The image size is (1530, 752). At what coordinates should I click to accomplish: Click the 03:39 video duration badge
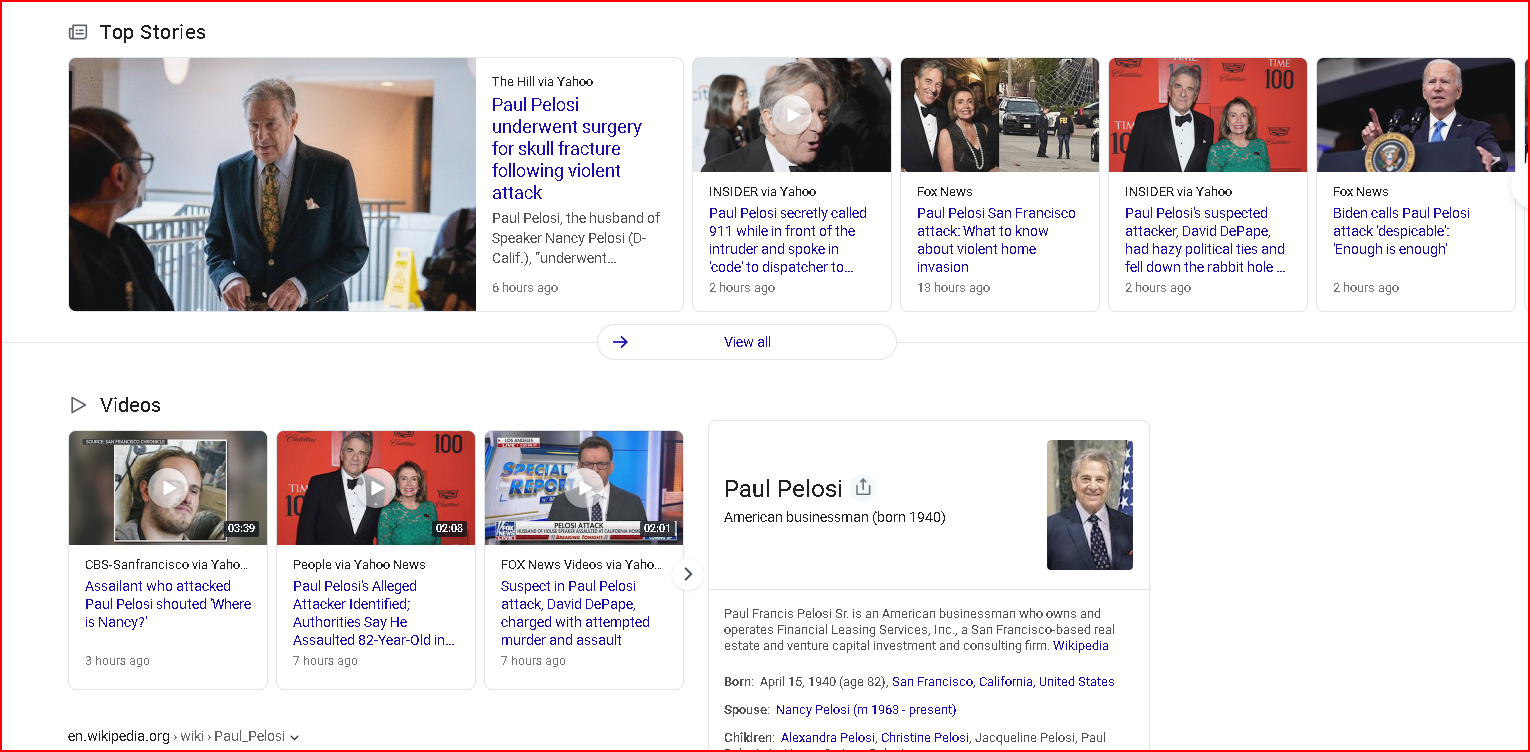pos(242,528)
